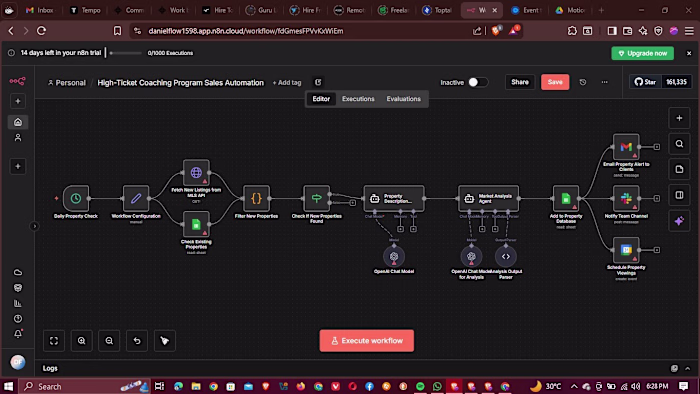Expand the Logs panel chevron

[x=688, y=368]
